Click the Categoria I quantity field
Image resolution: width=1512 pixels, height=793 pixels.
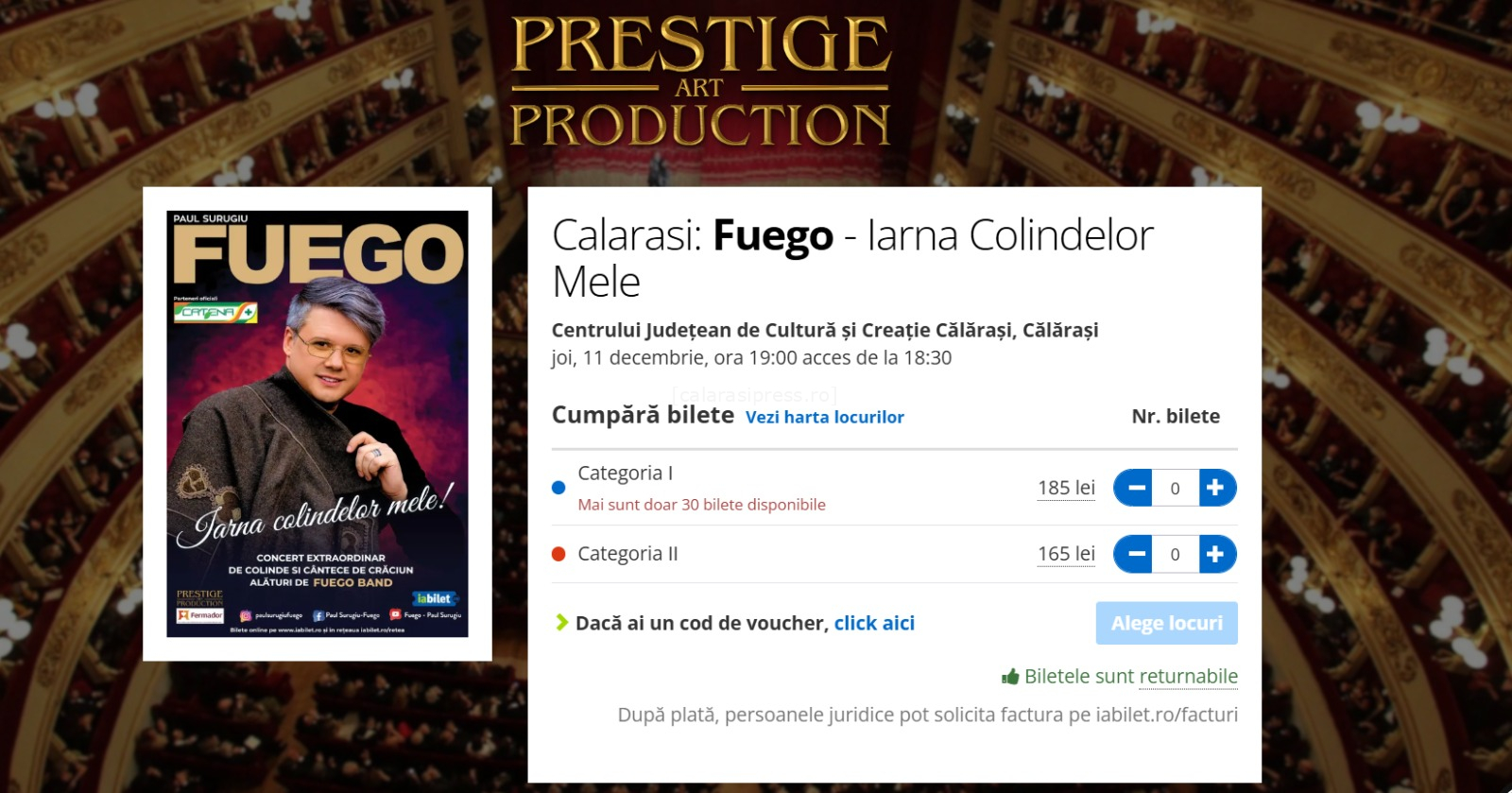tap(1176, 488)
